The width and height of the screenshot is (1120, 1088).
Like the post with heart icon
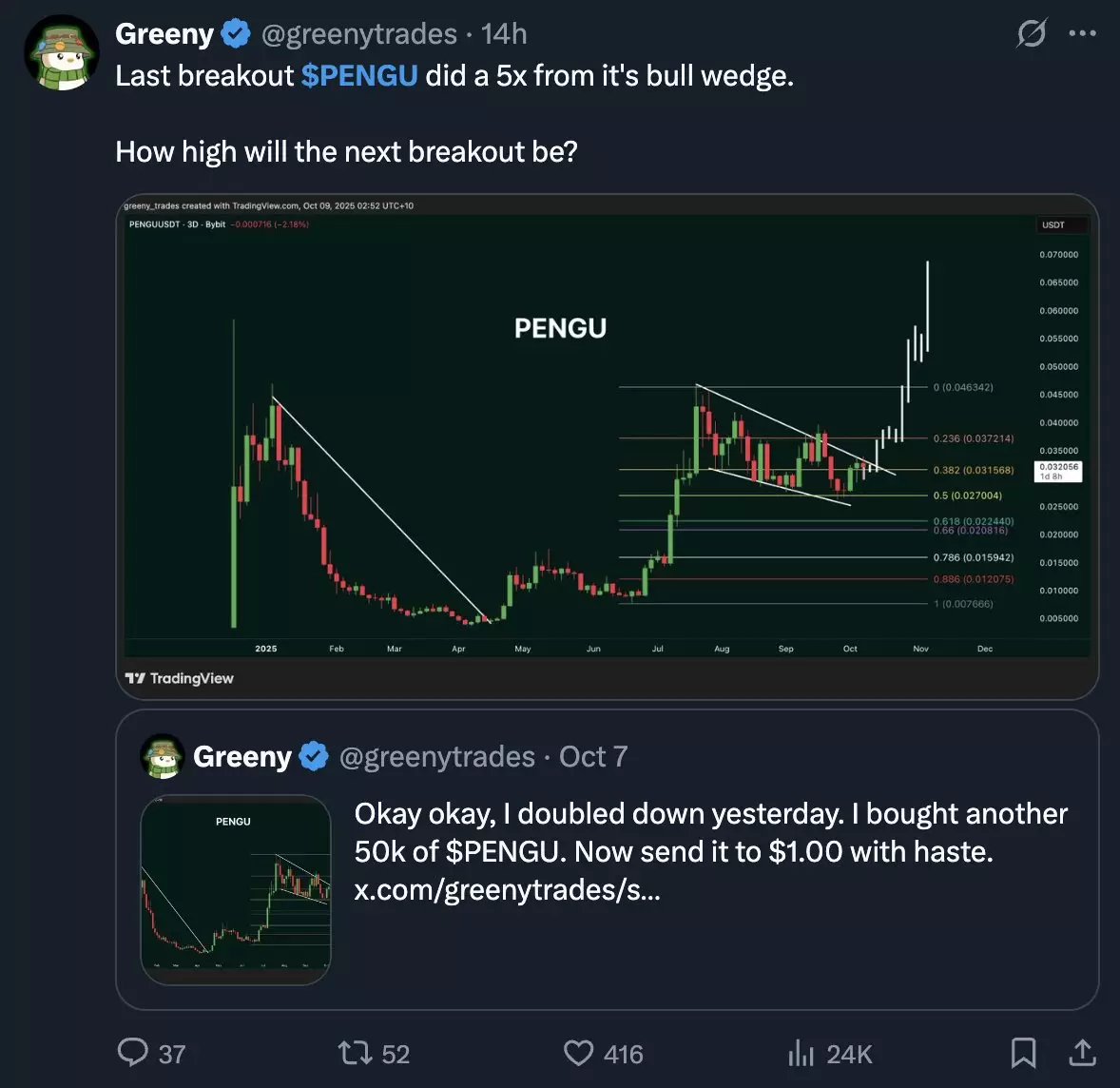578,1052
